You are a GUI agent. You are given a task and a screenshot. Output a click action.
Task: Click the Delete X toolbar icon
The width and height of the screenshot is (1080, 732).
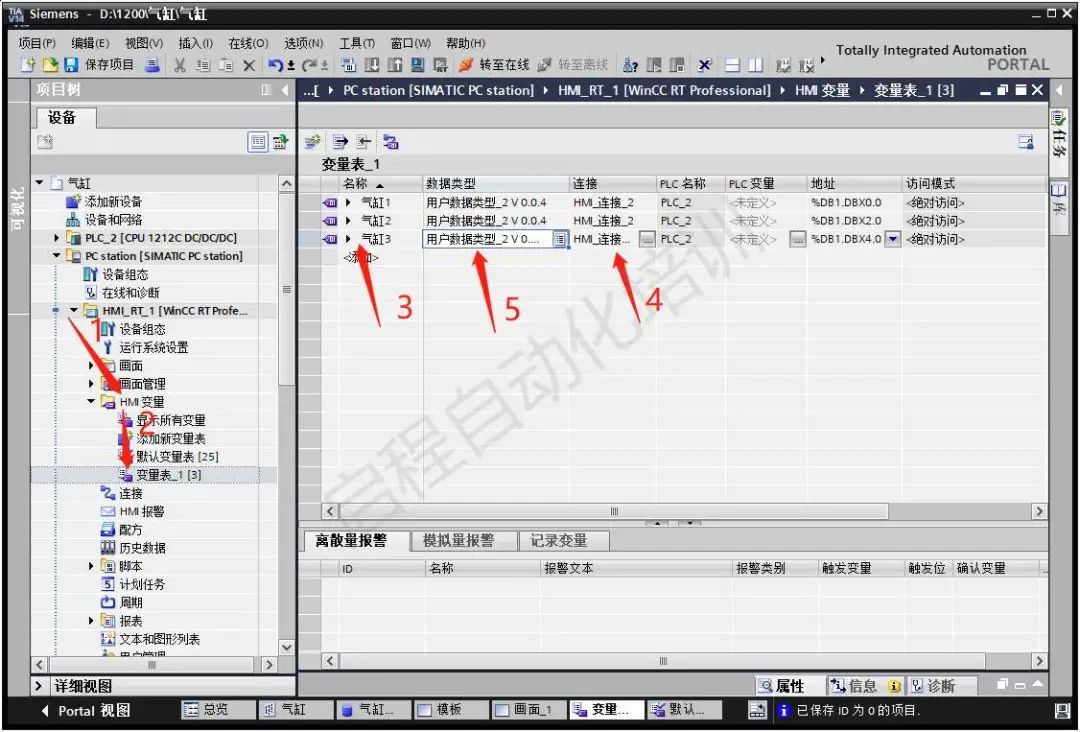pos(249,65)
